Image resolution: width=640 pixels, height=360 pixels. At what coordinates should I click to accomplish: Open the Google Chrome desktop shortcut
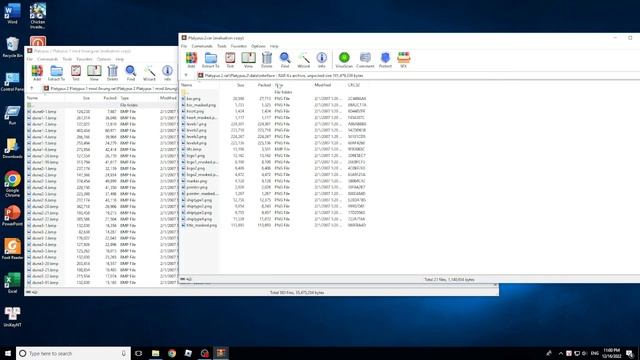(x=12, y=184)
